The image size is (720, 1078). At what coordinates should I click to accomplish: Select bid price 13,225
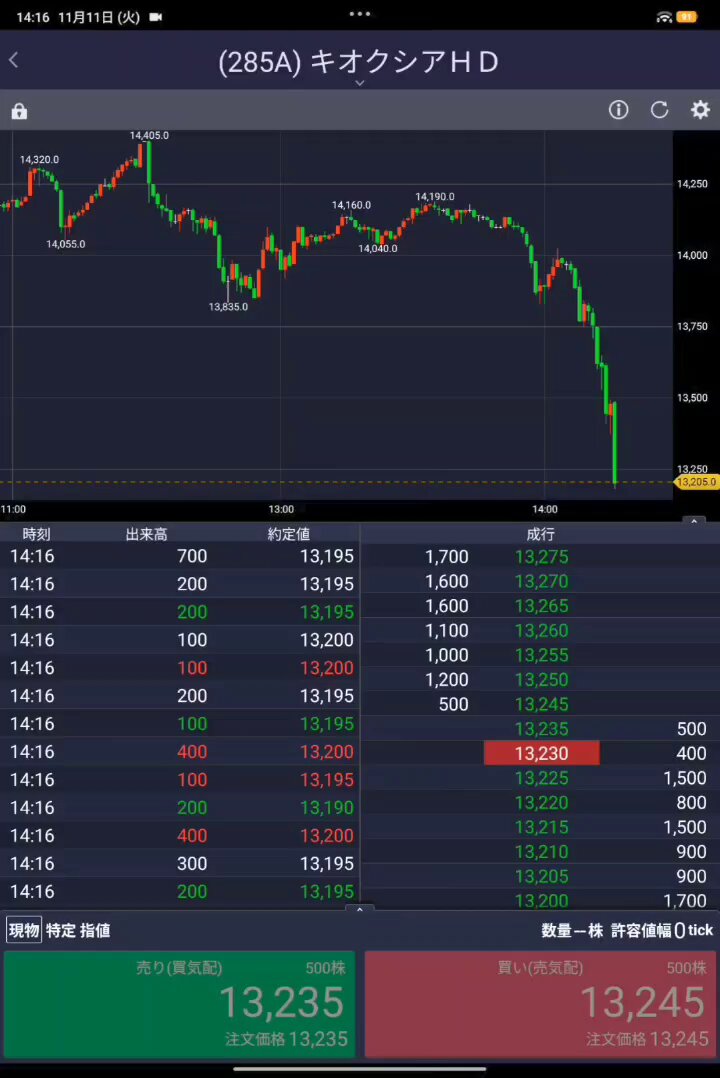(541, 778)
